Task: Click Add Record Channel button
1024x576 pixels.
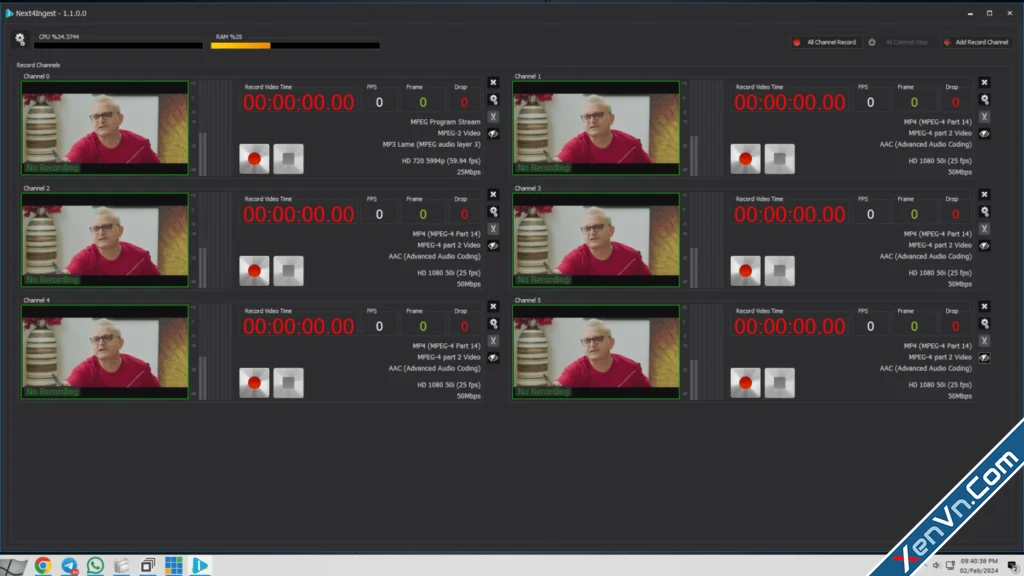Action: 976,42
